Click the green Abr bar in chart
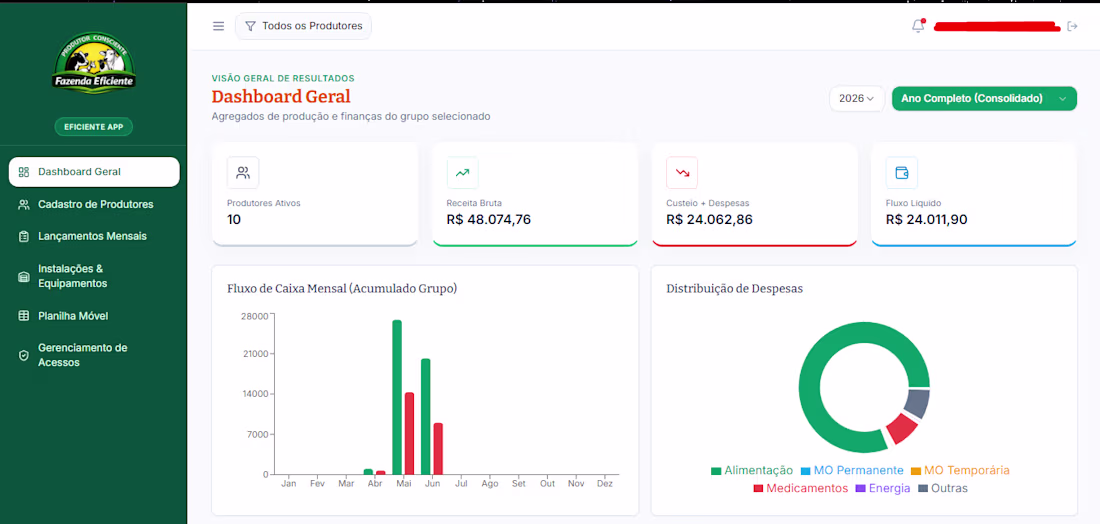This screenshot has width=1100, height=524. click(x=368, y=472)
